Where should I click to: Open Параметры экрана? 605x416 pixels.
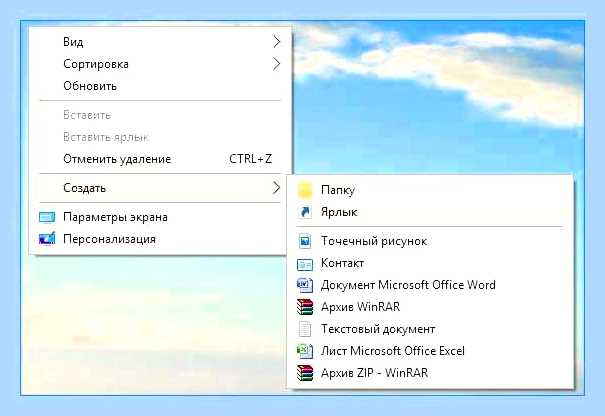[161, 217]
